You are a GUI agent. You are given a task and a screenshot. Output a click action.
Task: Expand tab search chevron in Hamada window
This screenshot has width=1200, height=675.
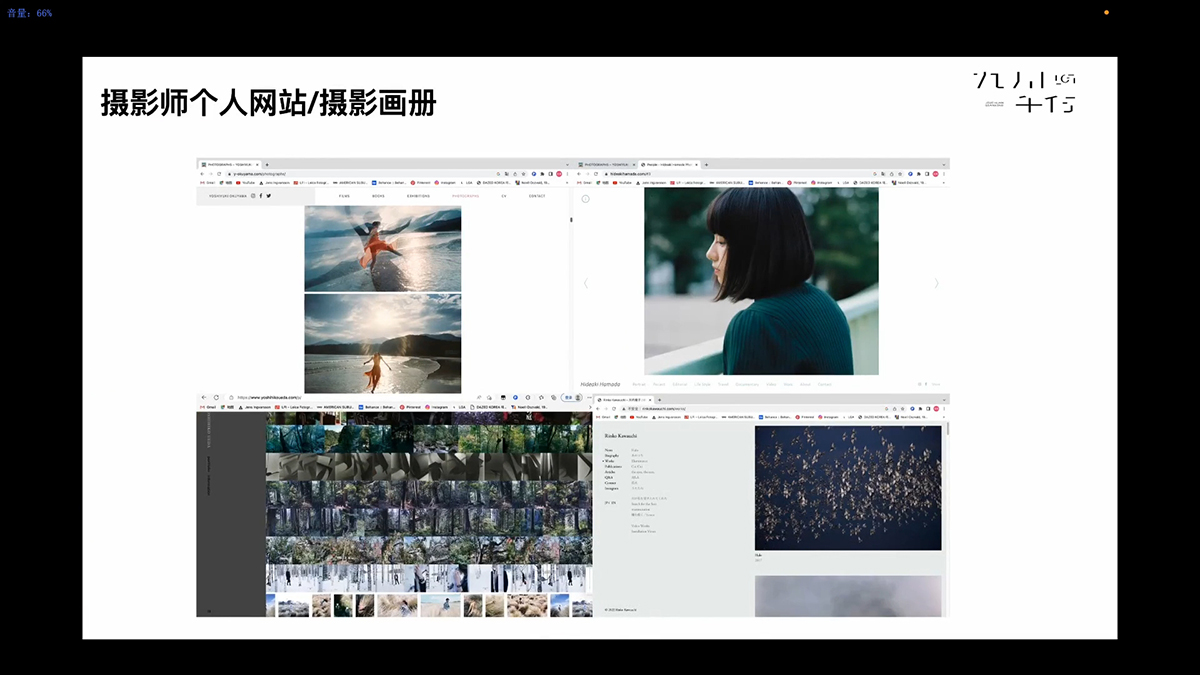pos(944,164)
